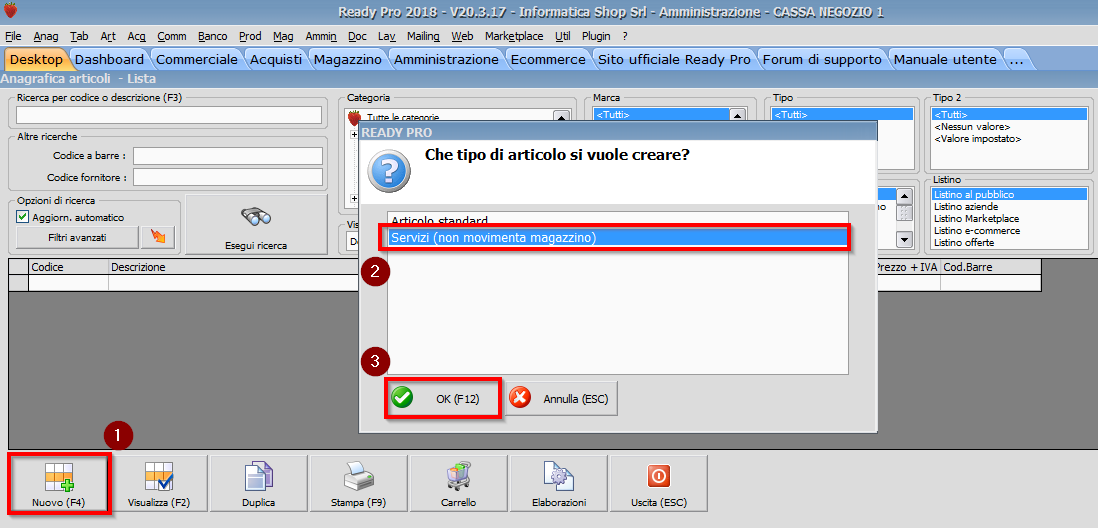Viewport: 1098px width, 528px height.
Task: Open the Web menu
Action: tap(462, 36)
